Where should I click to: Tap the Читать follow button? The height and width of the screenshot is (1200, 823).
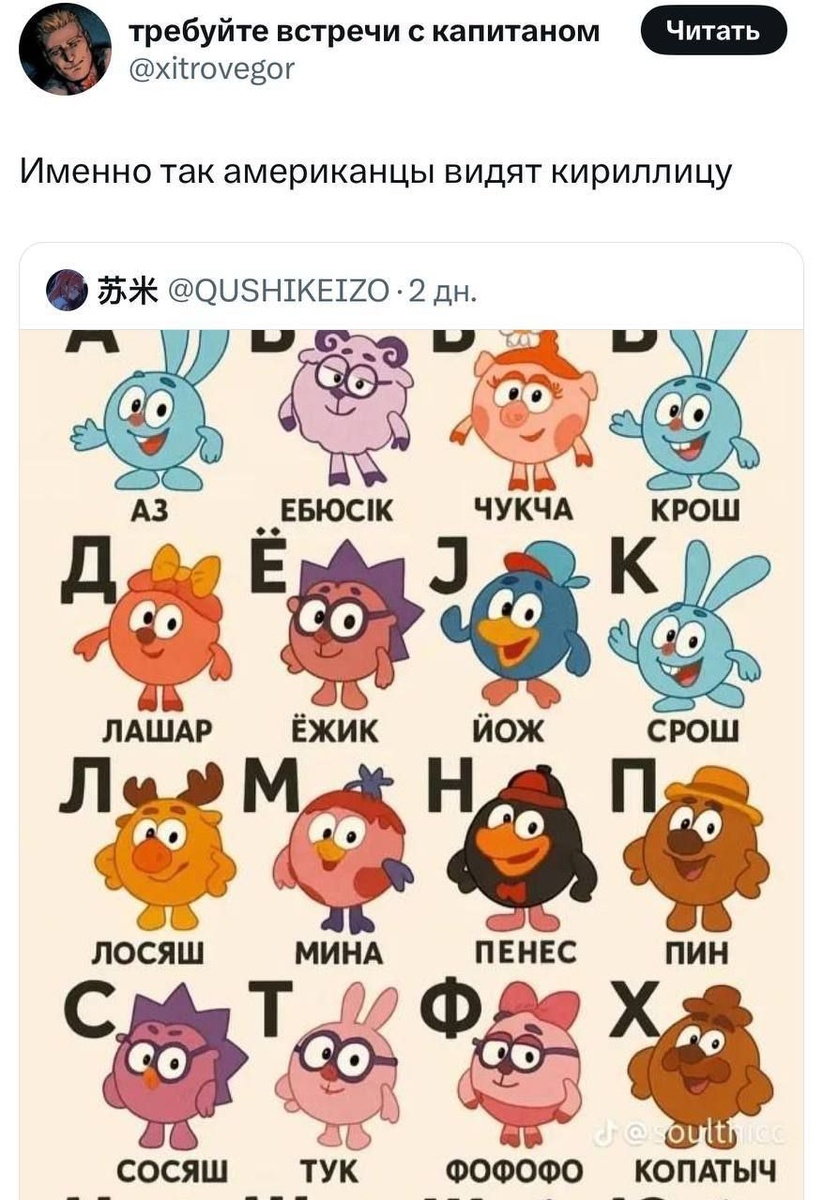(x=713, y=33)
